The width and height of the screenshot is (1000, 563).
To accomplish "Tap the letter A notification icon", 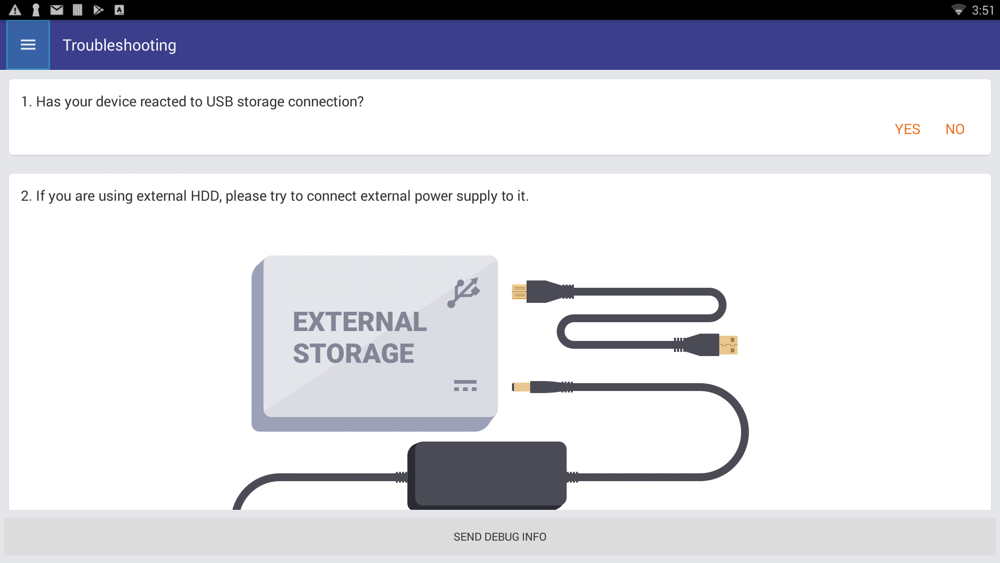I will pyautogui.click(x=119, y=10).
